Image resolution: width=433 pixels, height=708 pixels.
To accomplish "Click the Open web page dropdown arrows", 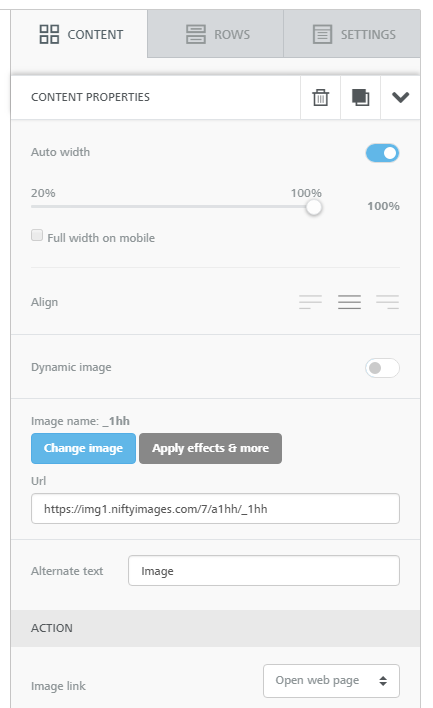I will 383,681.
